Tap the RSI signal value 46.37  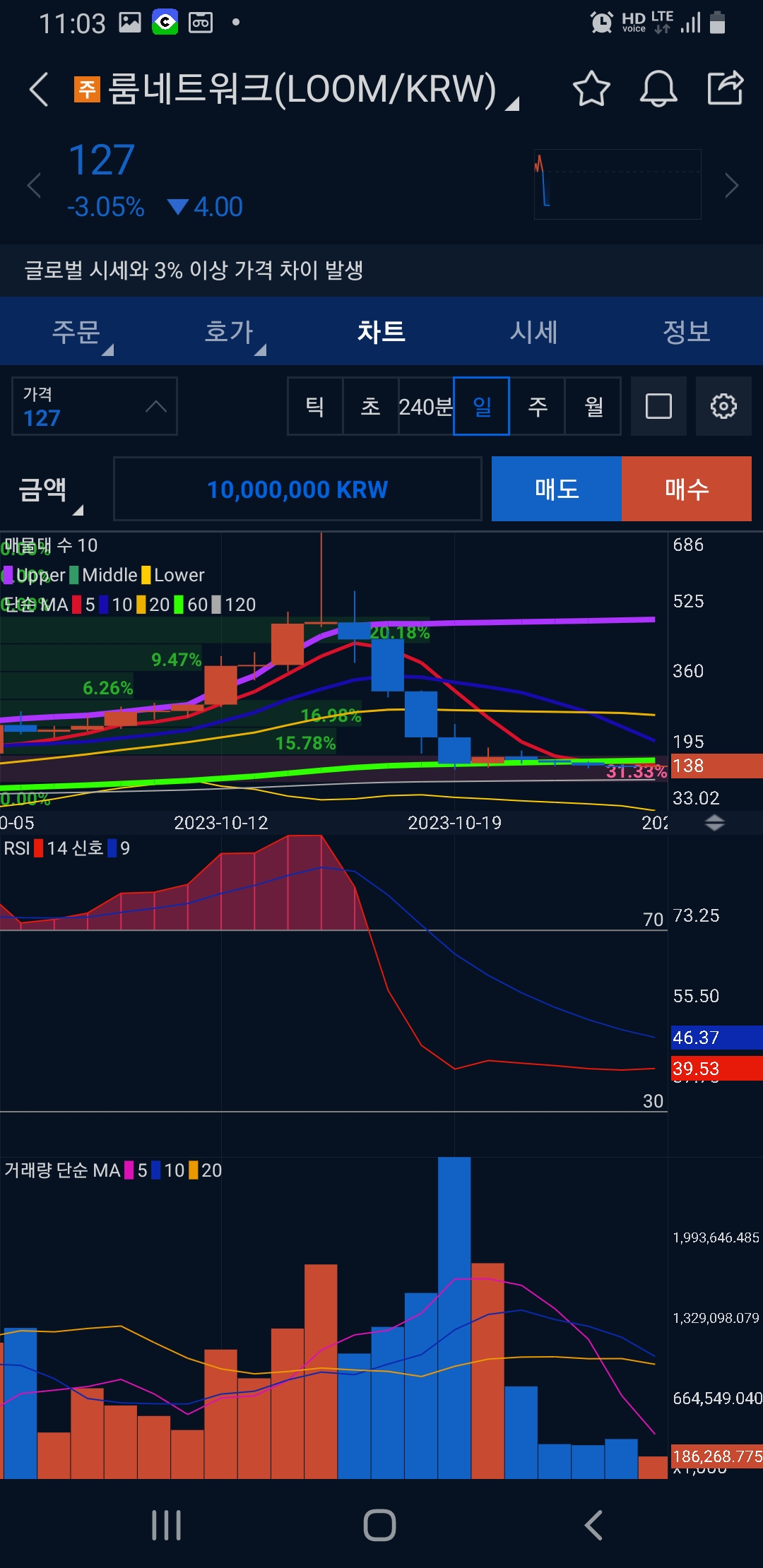tap(716, 1038)
